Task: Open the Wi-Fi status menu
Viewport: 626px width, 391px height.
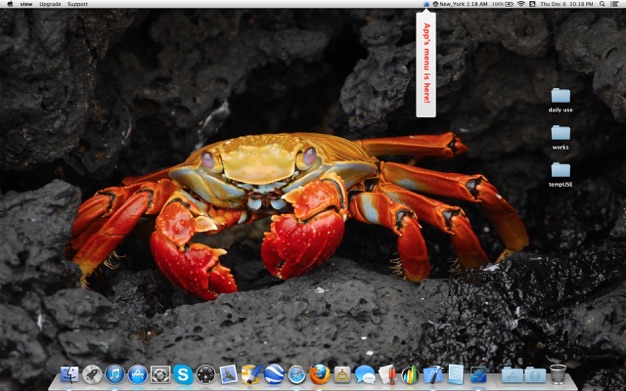Action: tap(521, 4)
